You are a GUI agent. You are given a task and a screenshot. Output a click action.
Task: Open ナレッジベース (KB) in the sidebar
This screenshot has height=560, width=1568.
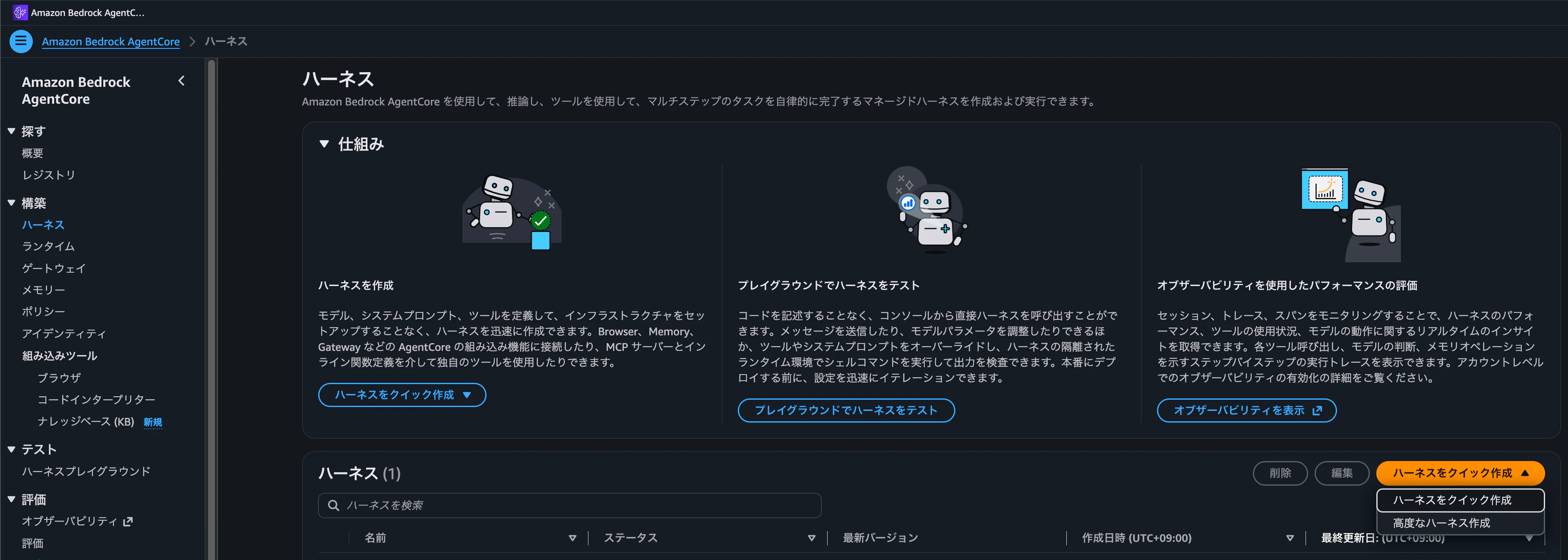click(86, 422)
